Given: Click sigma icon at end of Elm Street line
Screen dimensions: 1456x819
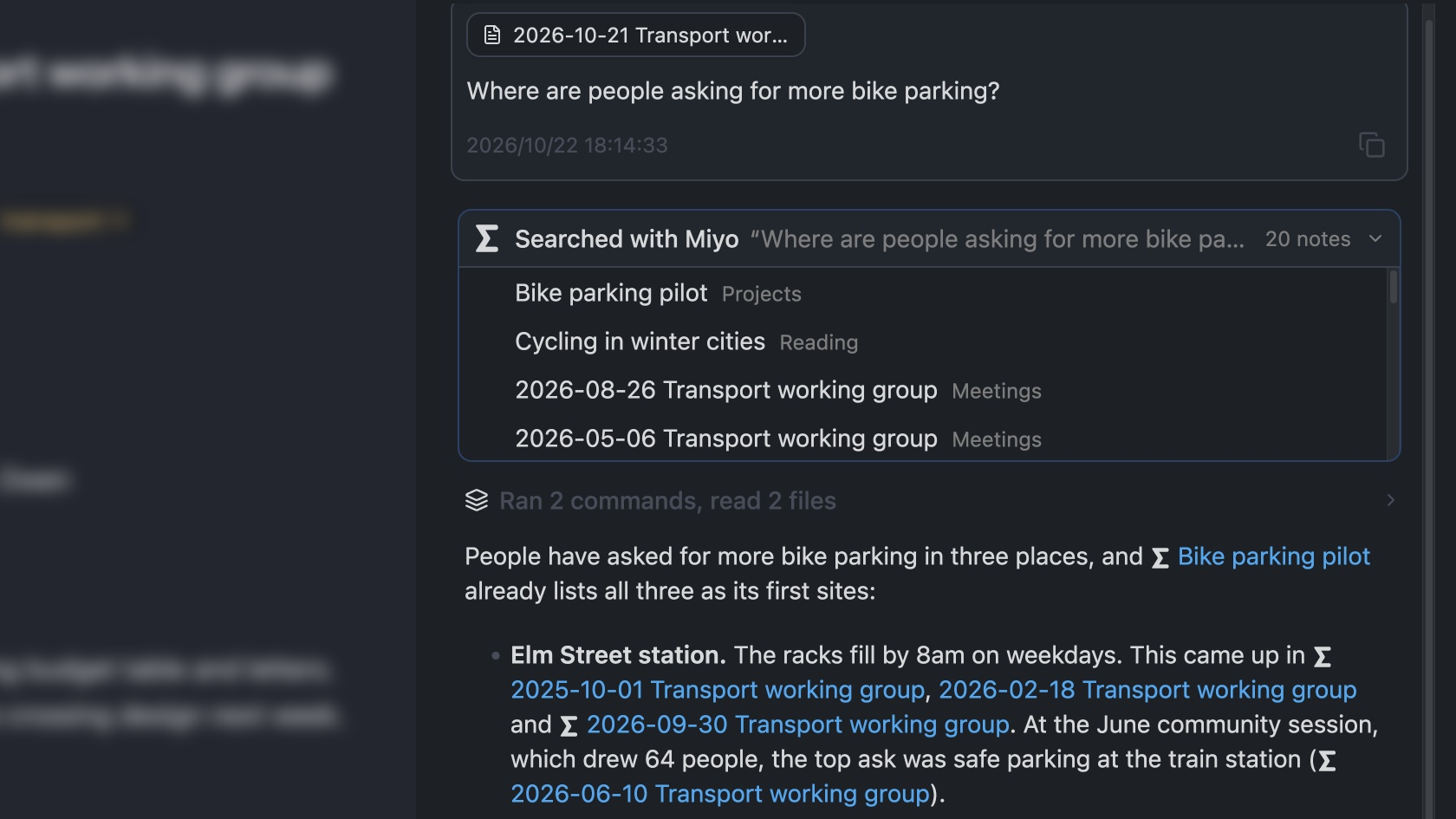Looking at the screenshot, I should 1323,656.
